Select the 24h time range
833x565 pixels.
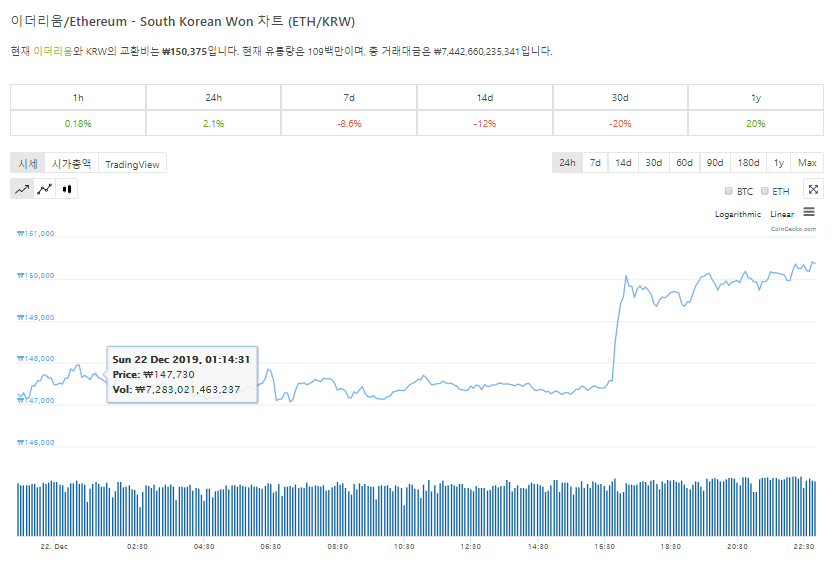tap(567, 163)
